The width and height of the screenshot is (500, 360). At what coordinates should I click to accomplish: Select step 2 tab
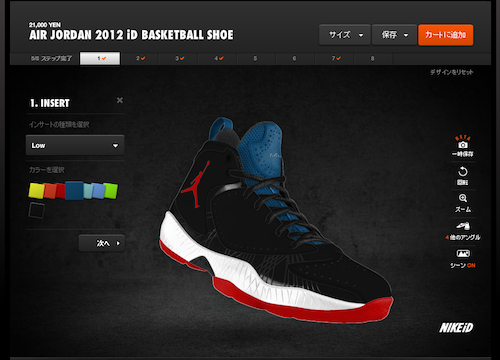click(140, 58)
